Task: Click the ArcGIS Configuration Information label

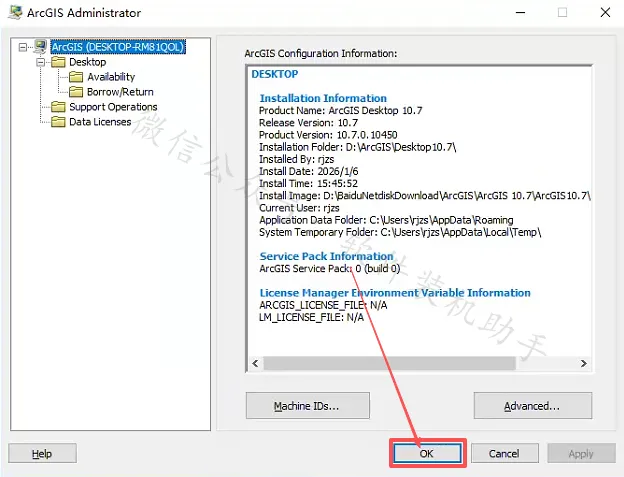Action: (x=321, y=53)
